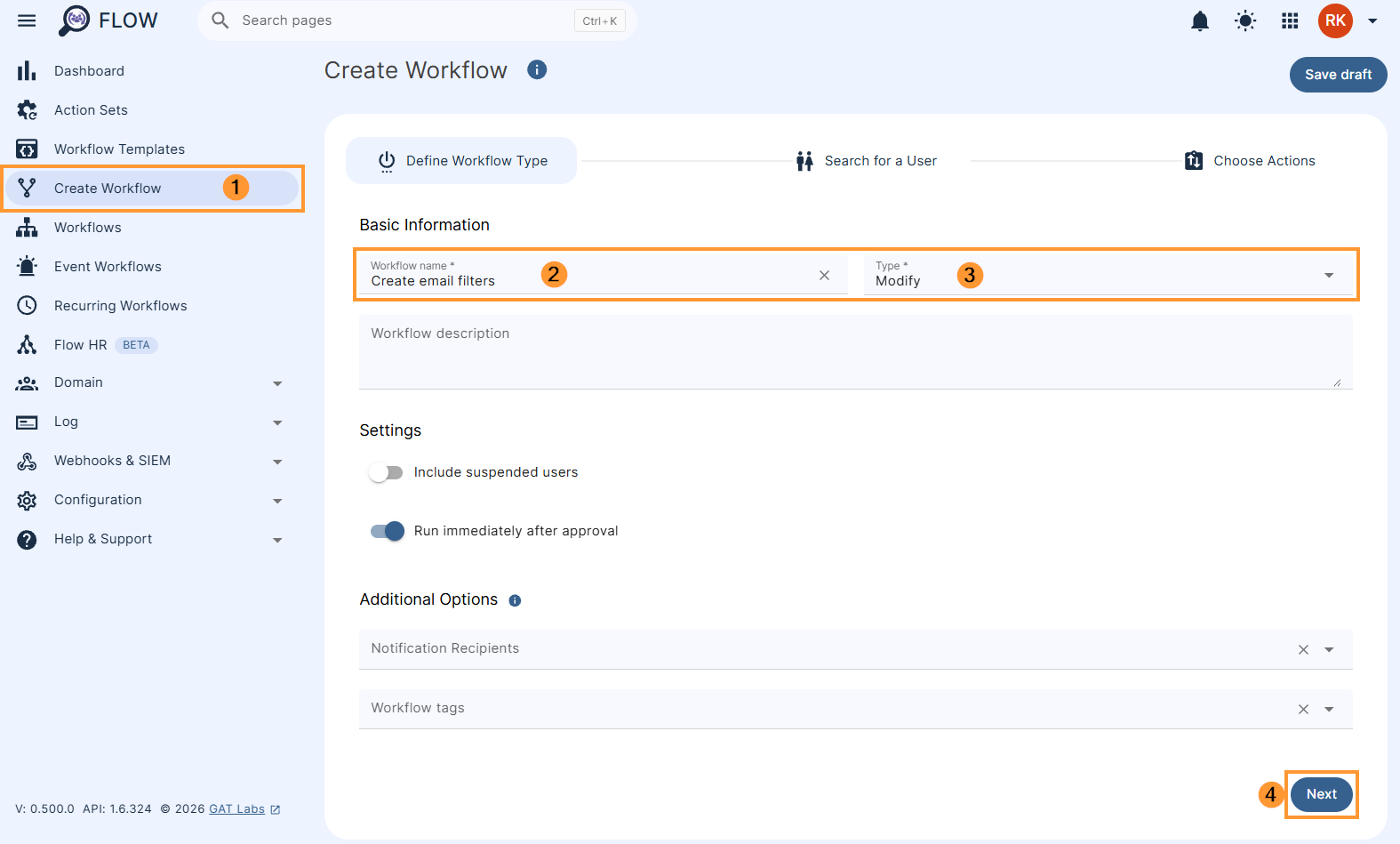Click the Save draft button
Viewport: 1400px width, 844px height.
[1338, 75]
